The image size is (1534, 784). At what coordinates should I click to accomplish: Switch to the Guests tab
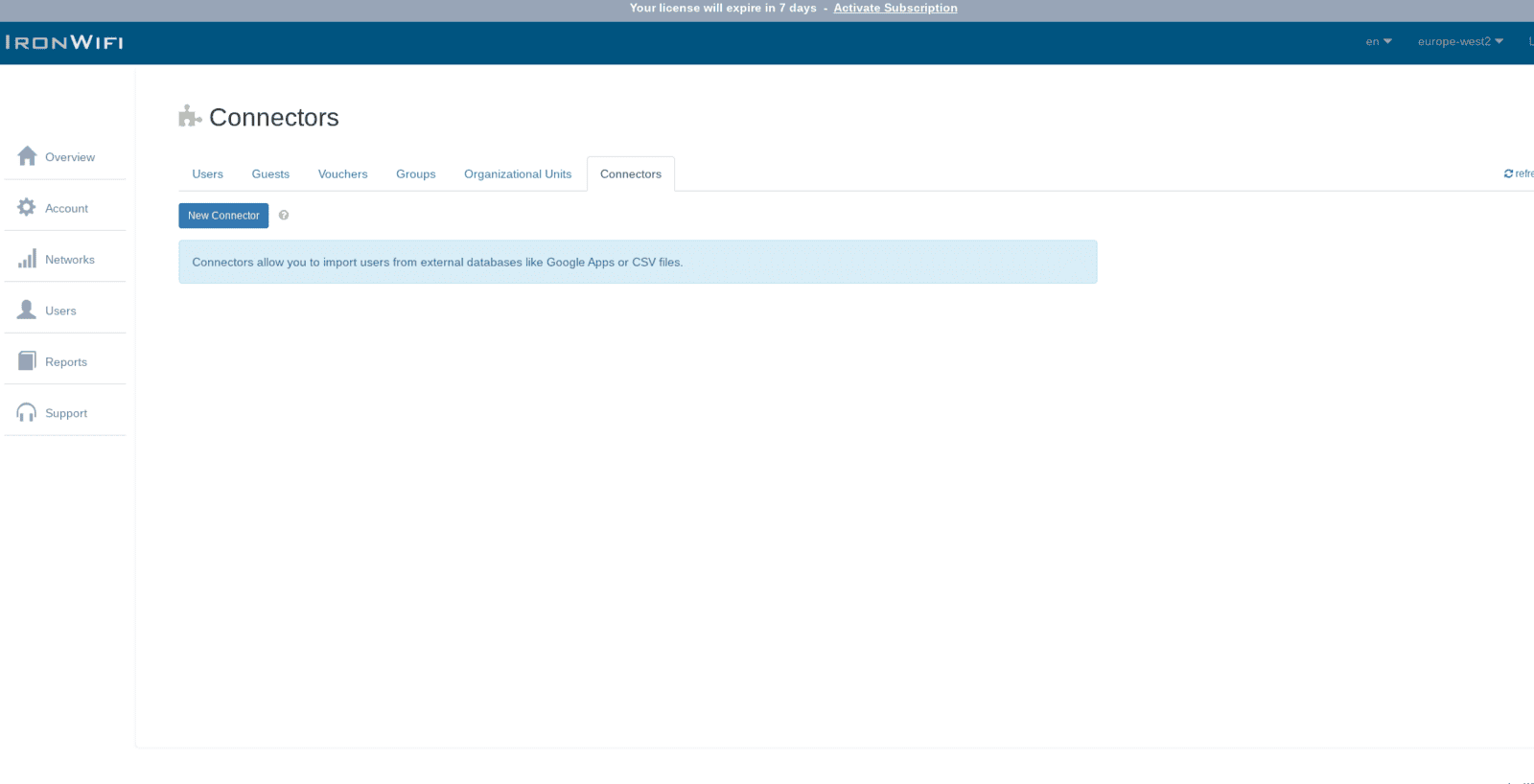pos(270,173)
